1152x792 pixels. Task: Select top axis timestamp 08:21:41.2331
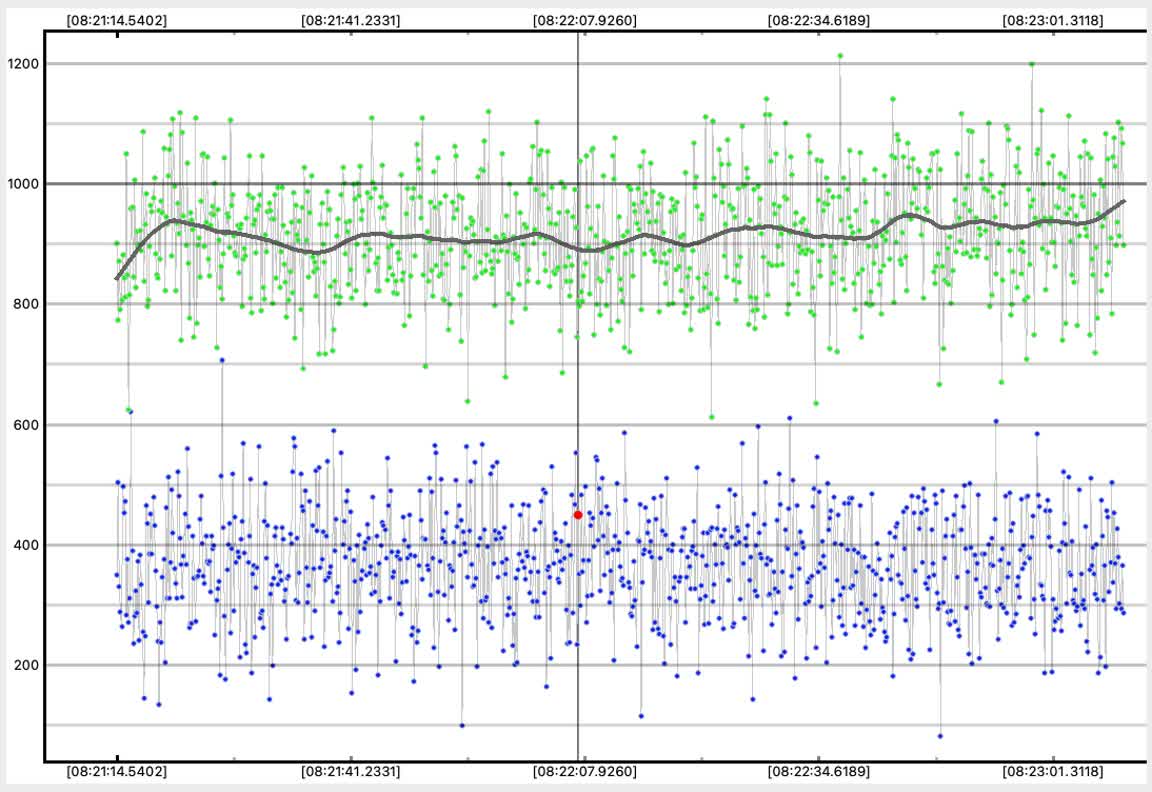point(351,19)
